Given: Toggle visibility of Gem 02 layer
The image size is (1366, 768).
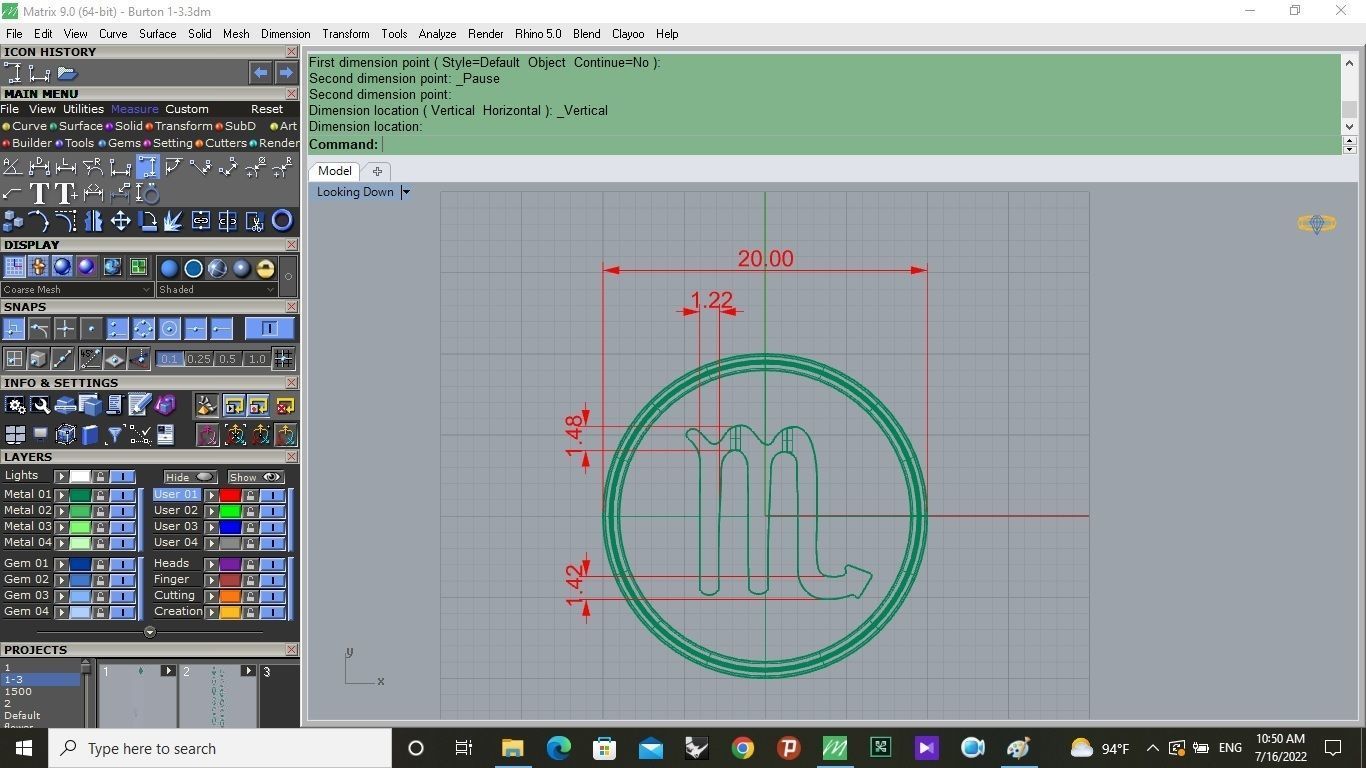Looking at the screenshot, I should [x=123, y=580].
